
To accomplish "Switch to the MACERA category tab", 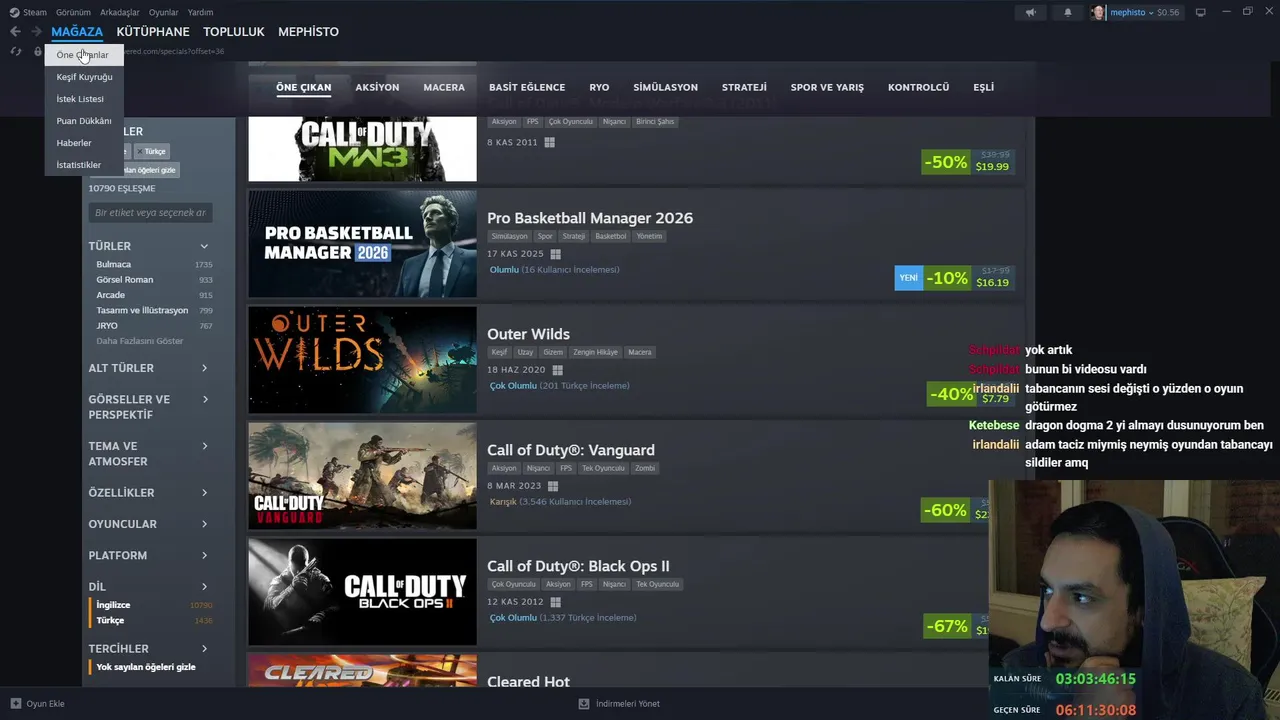I will pyautogui.click(x=444, y=87).
